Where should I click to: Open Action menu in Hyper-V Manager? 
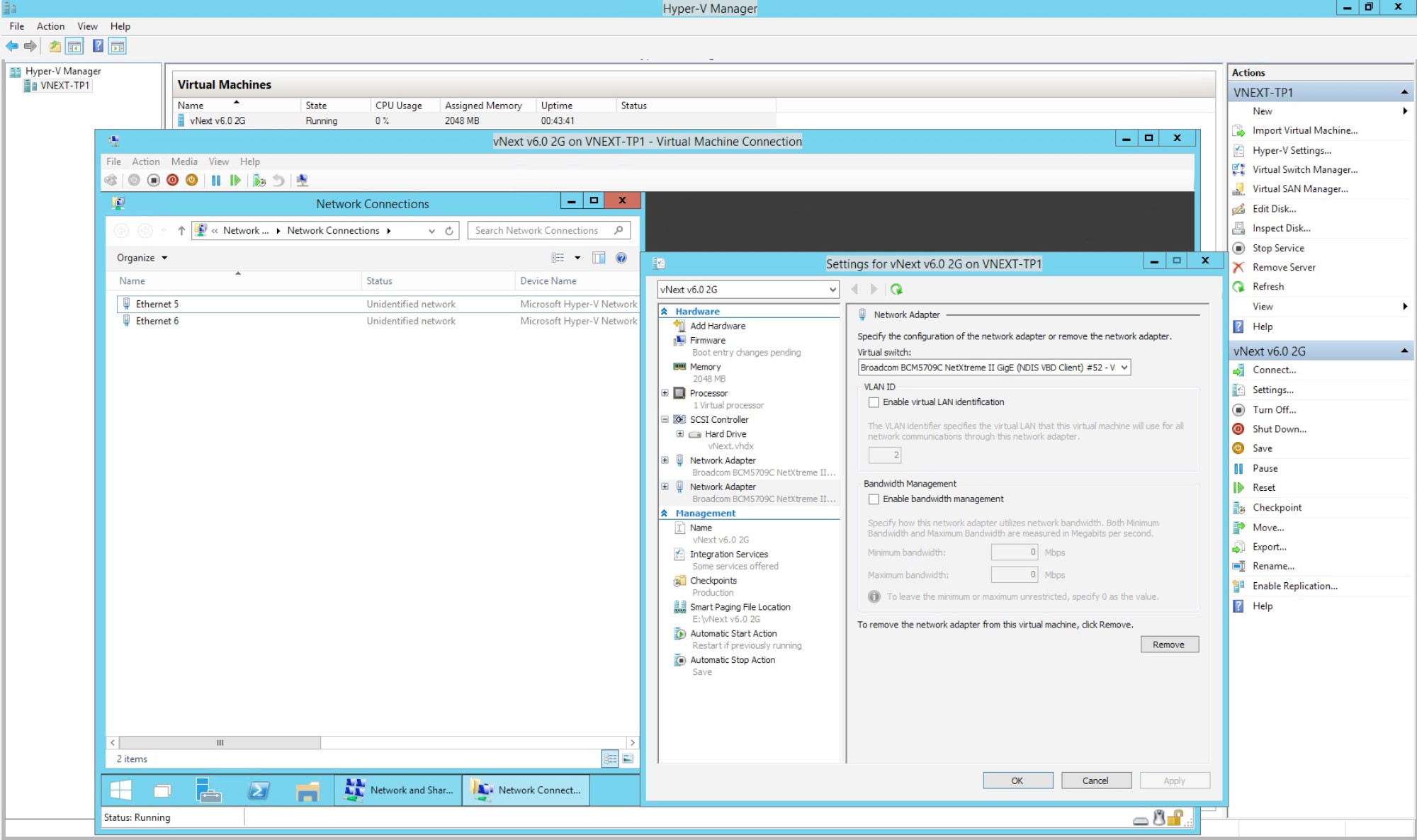click(50, 26)
